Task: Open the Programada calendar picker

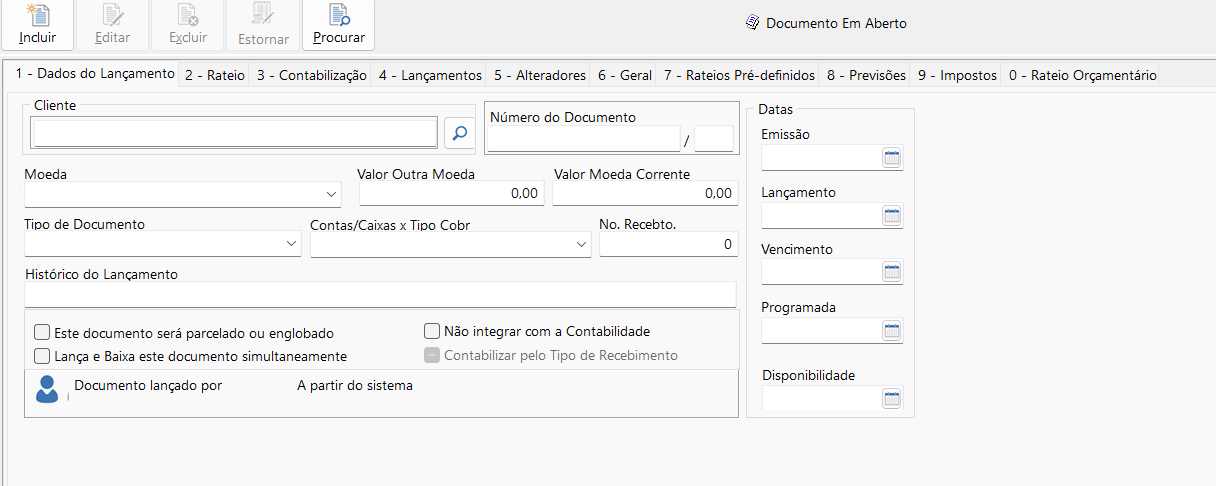Action: (x=892, y=330)
